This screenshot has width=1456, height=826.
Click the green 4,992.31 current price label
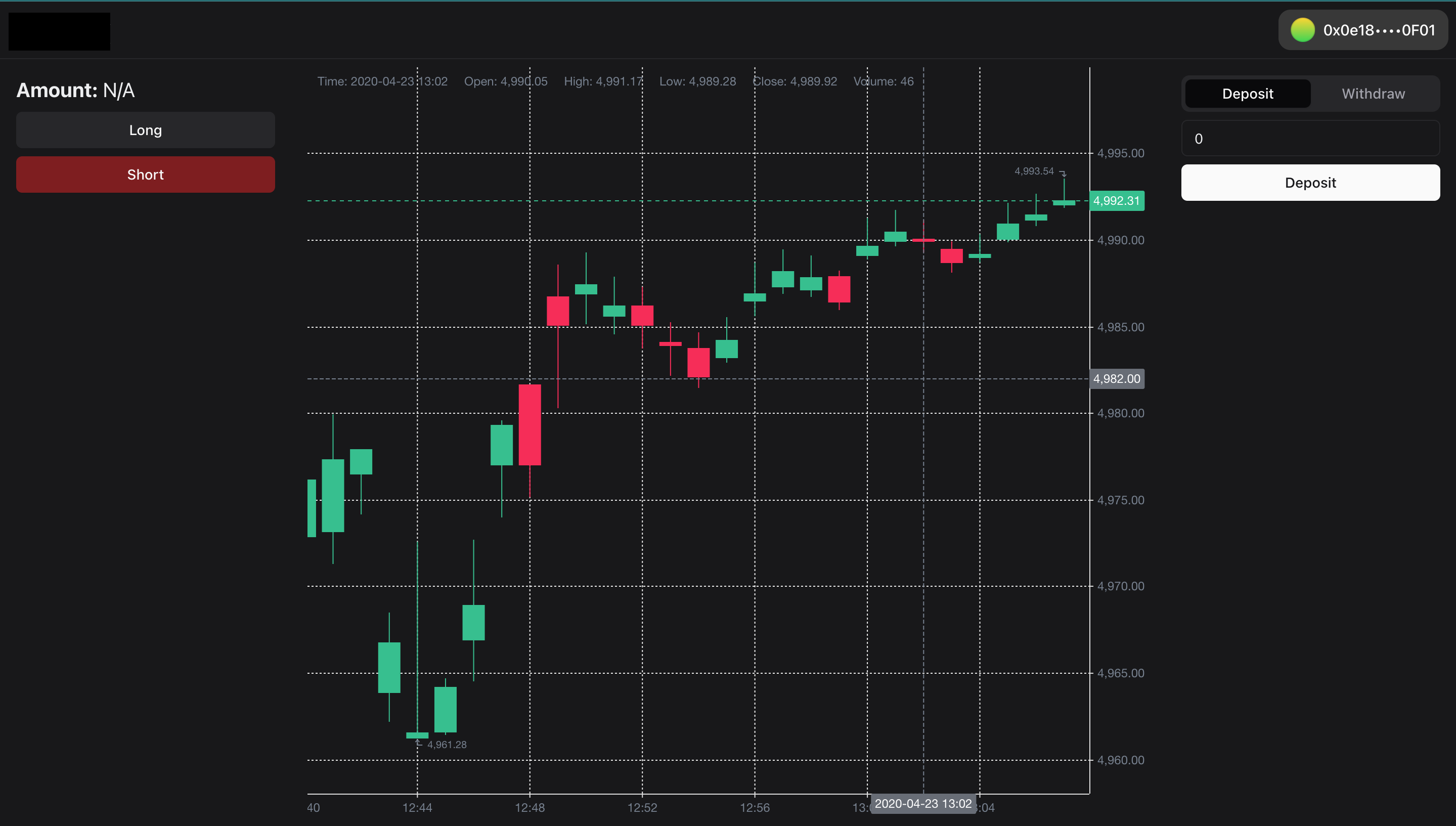(1116, 201)
